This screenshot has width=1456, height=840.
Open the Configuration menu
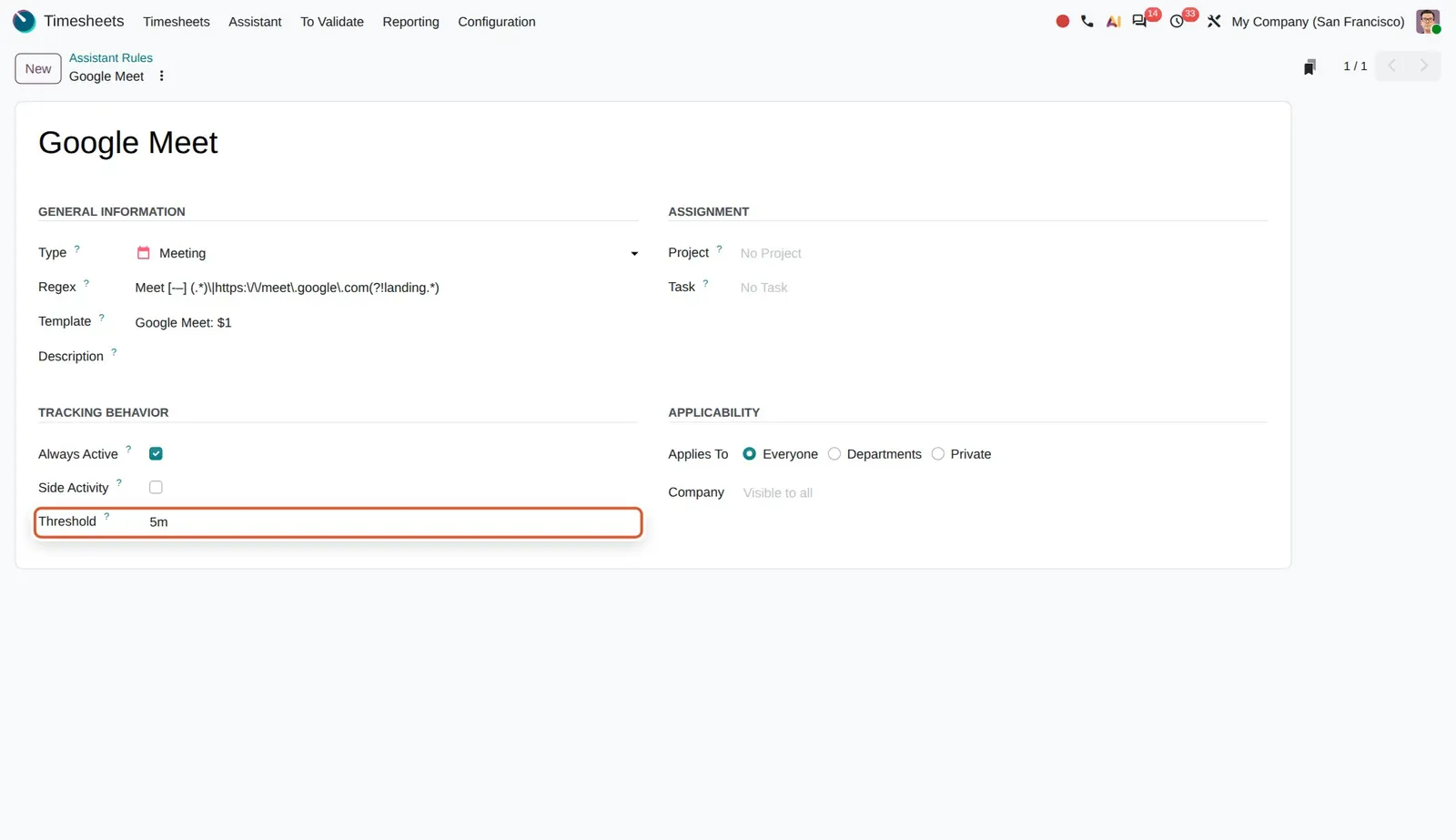pos(497,22)
